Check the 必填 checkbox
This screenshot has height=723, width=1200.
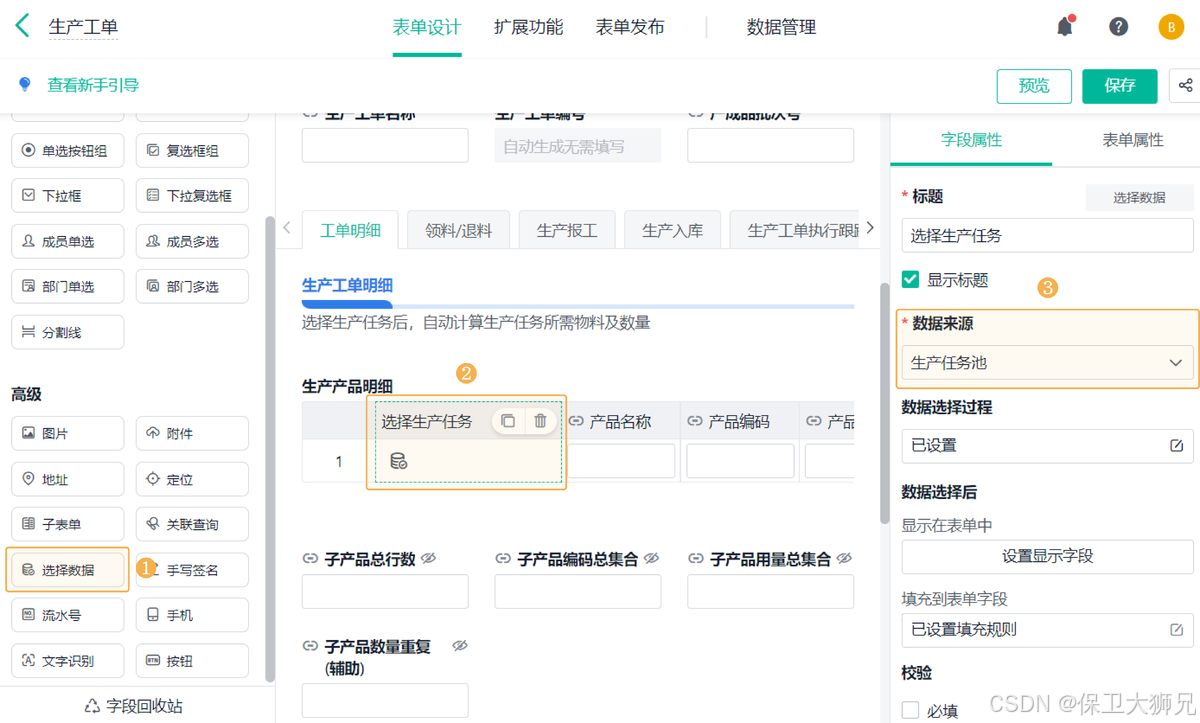click(x=910, y=711)
